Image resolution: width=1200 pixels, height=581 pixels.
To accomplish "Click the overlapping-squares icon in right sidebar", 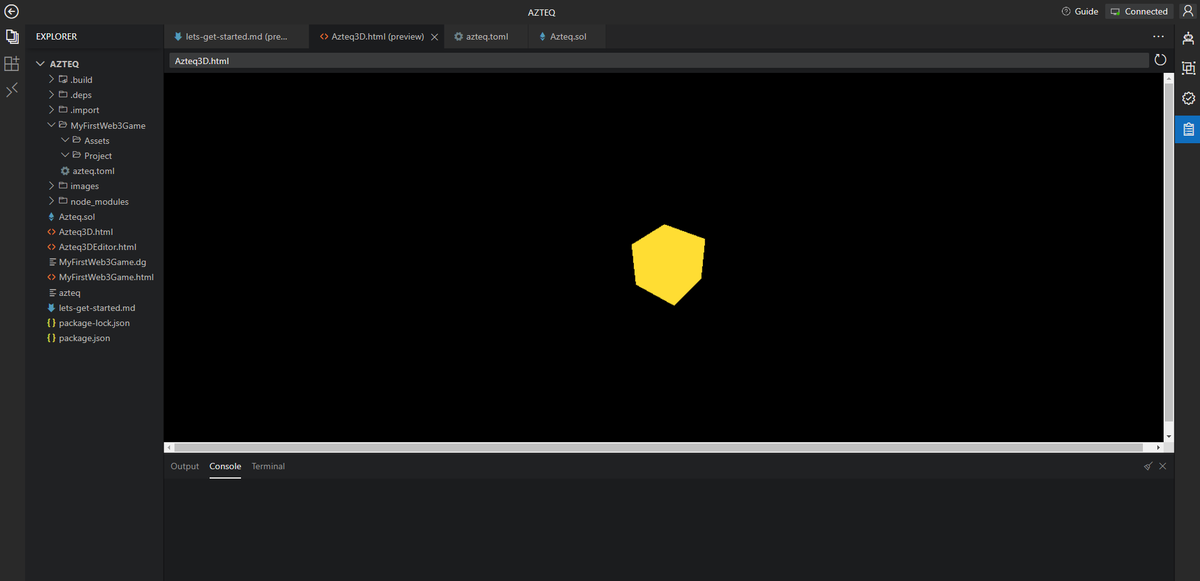I will coord(1188,68).
